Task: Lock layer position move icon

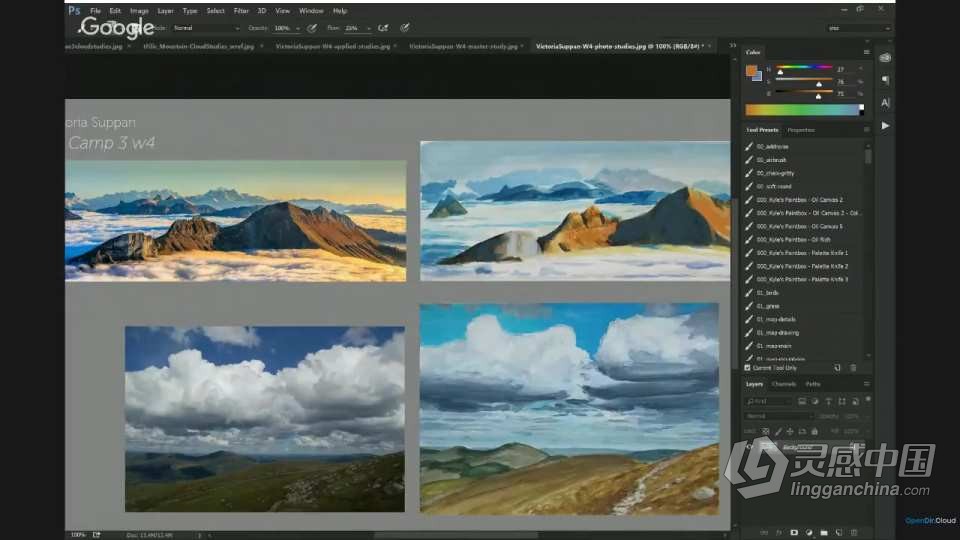Action: coord(790,432)
